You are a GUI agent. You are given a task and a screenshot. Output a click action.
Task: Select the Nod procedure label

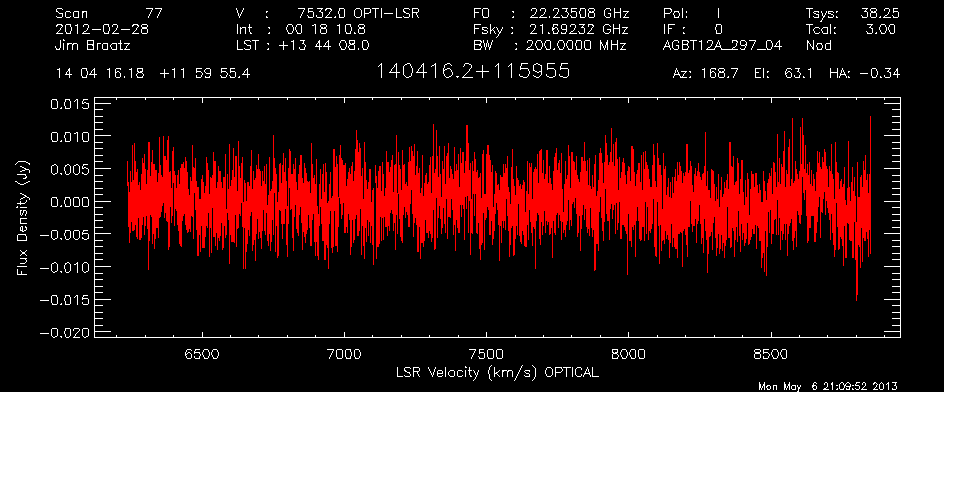(x=818, y=45)
